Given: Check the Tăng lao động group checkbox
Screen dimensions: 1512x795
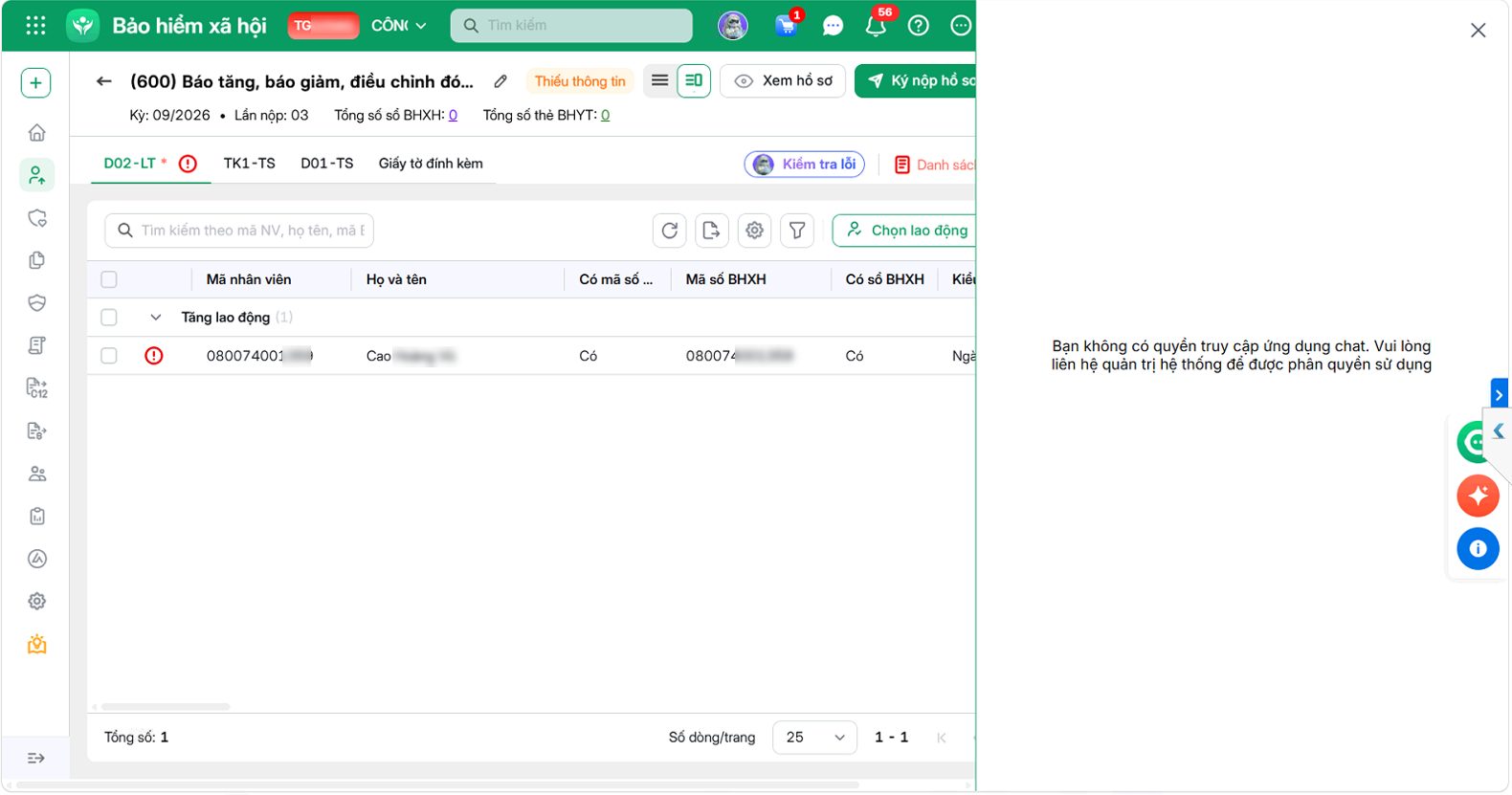Looking at the screenshot, I should pos(109,318).
